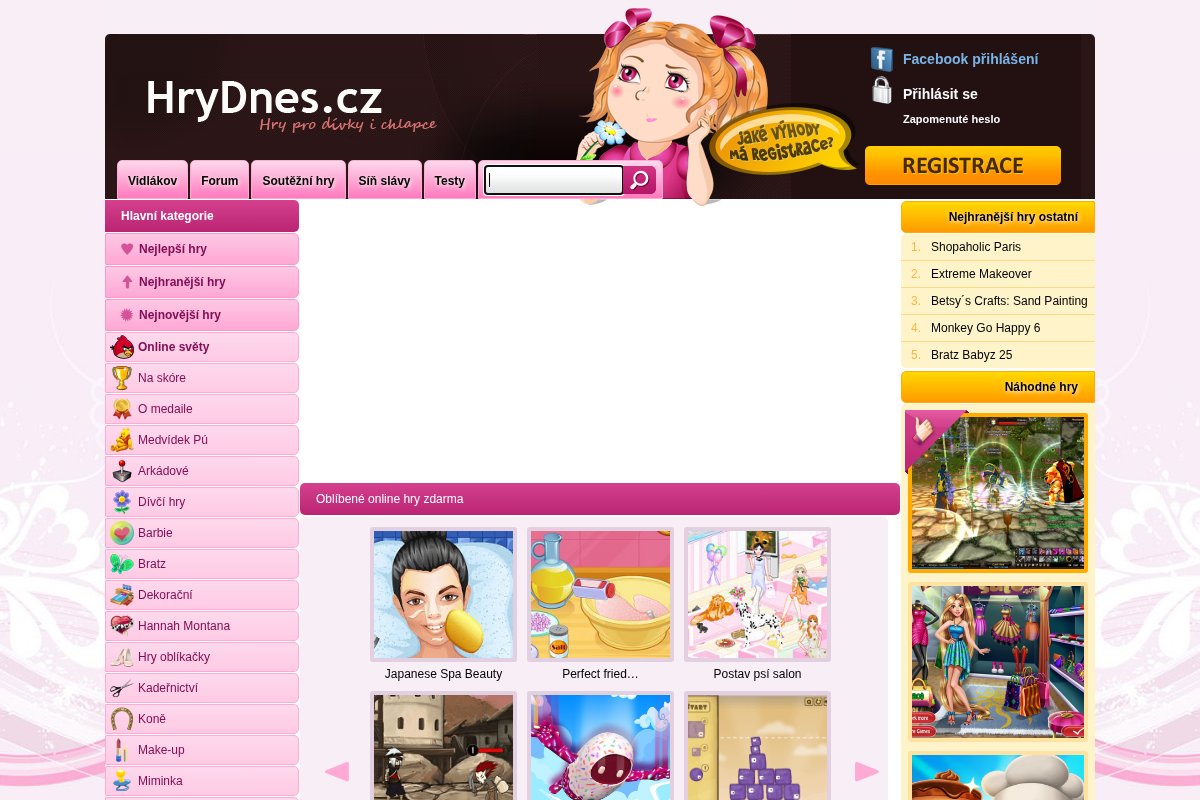Click the magnifier search button
The width and height of the screenshot is (1200, 800).
(640, 180)
